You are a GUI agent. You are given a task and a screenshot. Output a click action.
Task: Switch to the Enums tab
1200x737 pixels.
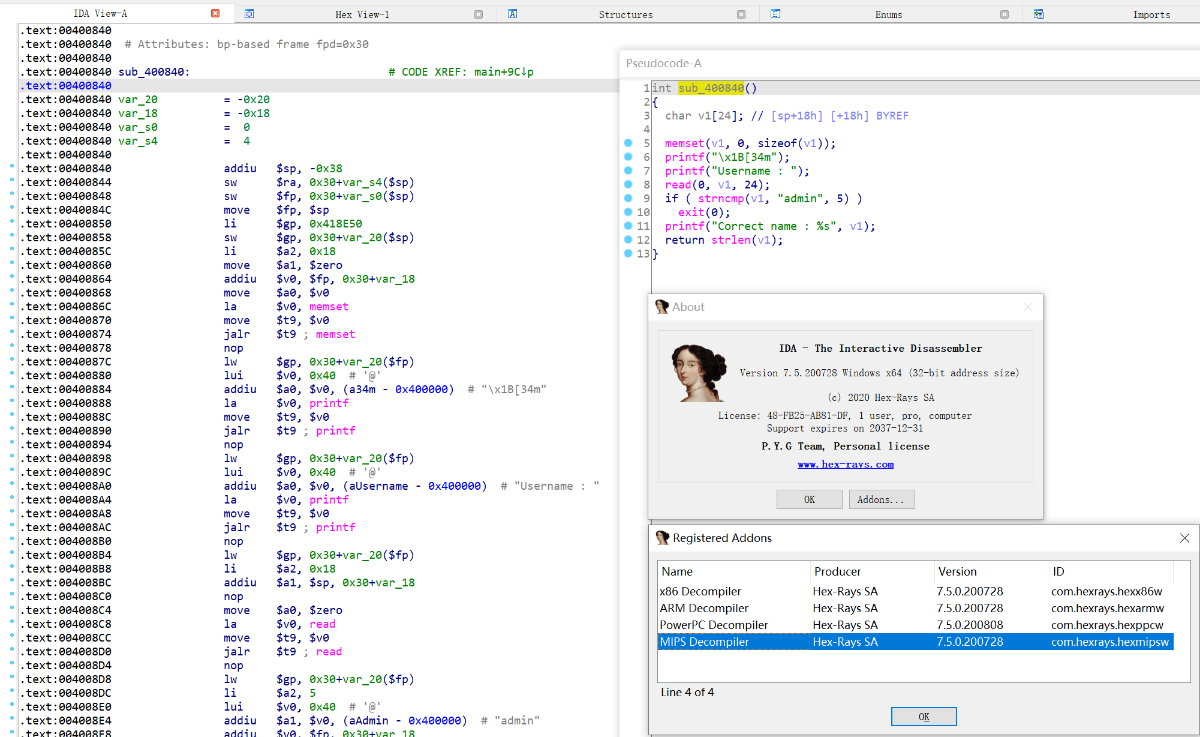click(x=888, y=14)
